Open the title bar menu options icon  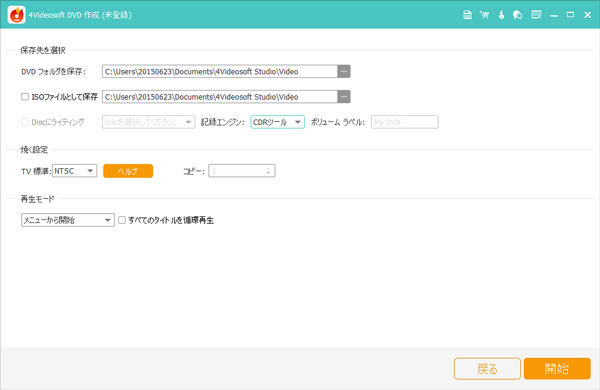tap(536, 15)
